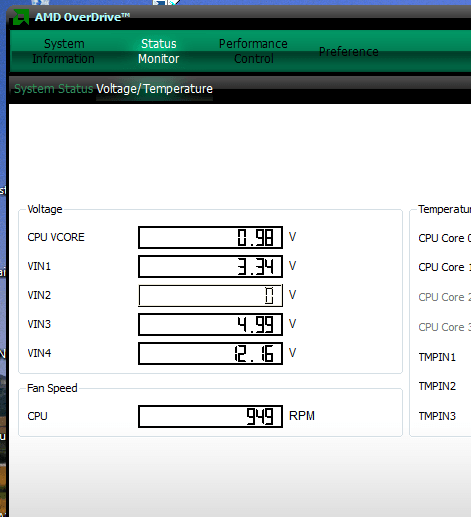This screenshot has width=471, height=517.
Task: Click the TMPIN3 label
Action: click(x=437, y=416)
